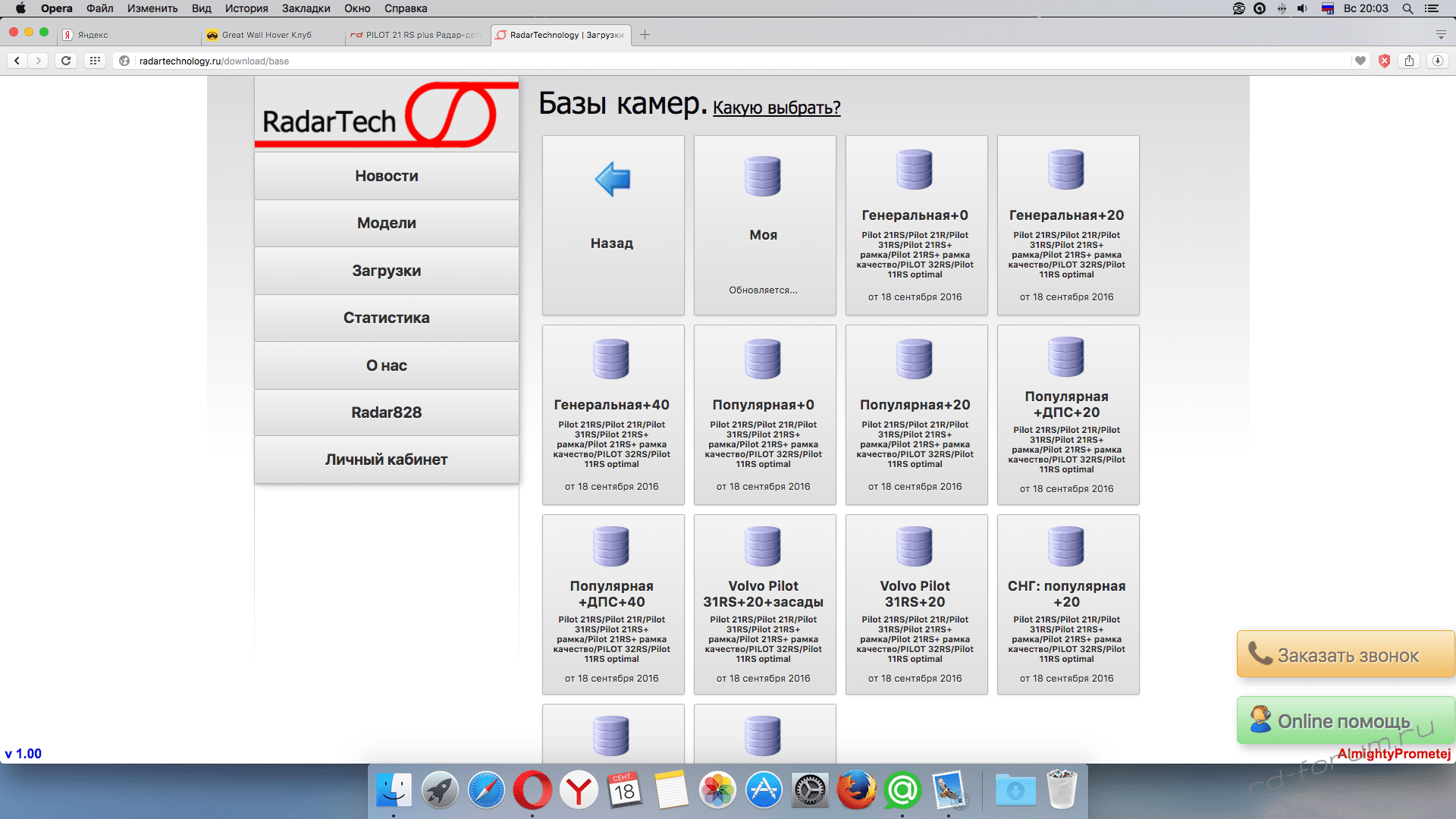Open the Закладки menu
This screenshot has height=819, width=1456.
point(306,8)
